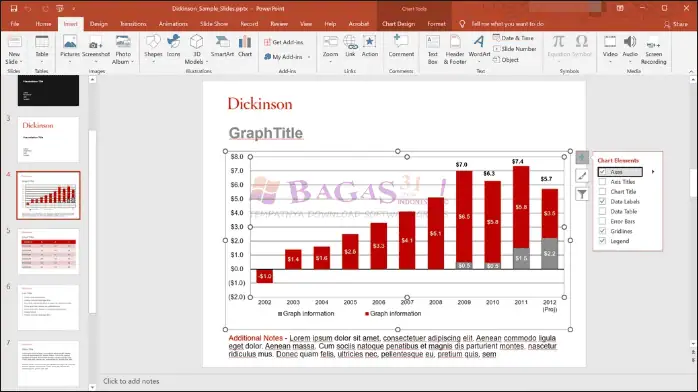
Task: Click to add notes field
Action: click(x=131, y=381)
